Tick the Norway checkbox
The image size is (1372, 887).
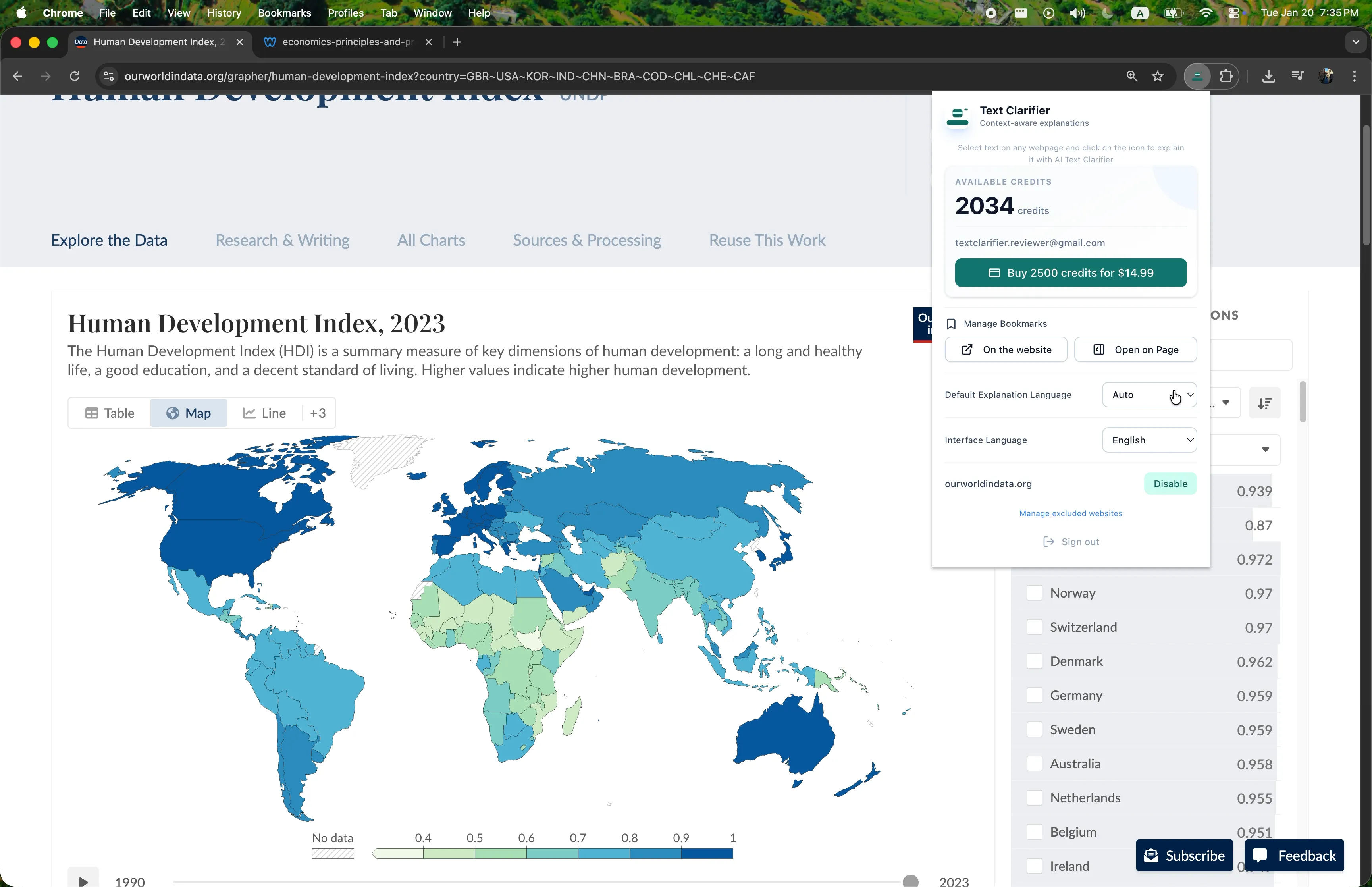coord(1034,593)
